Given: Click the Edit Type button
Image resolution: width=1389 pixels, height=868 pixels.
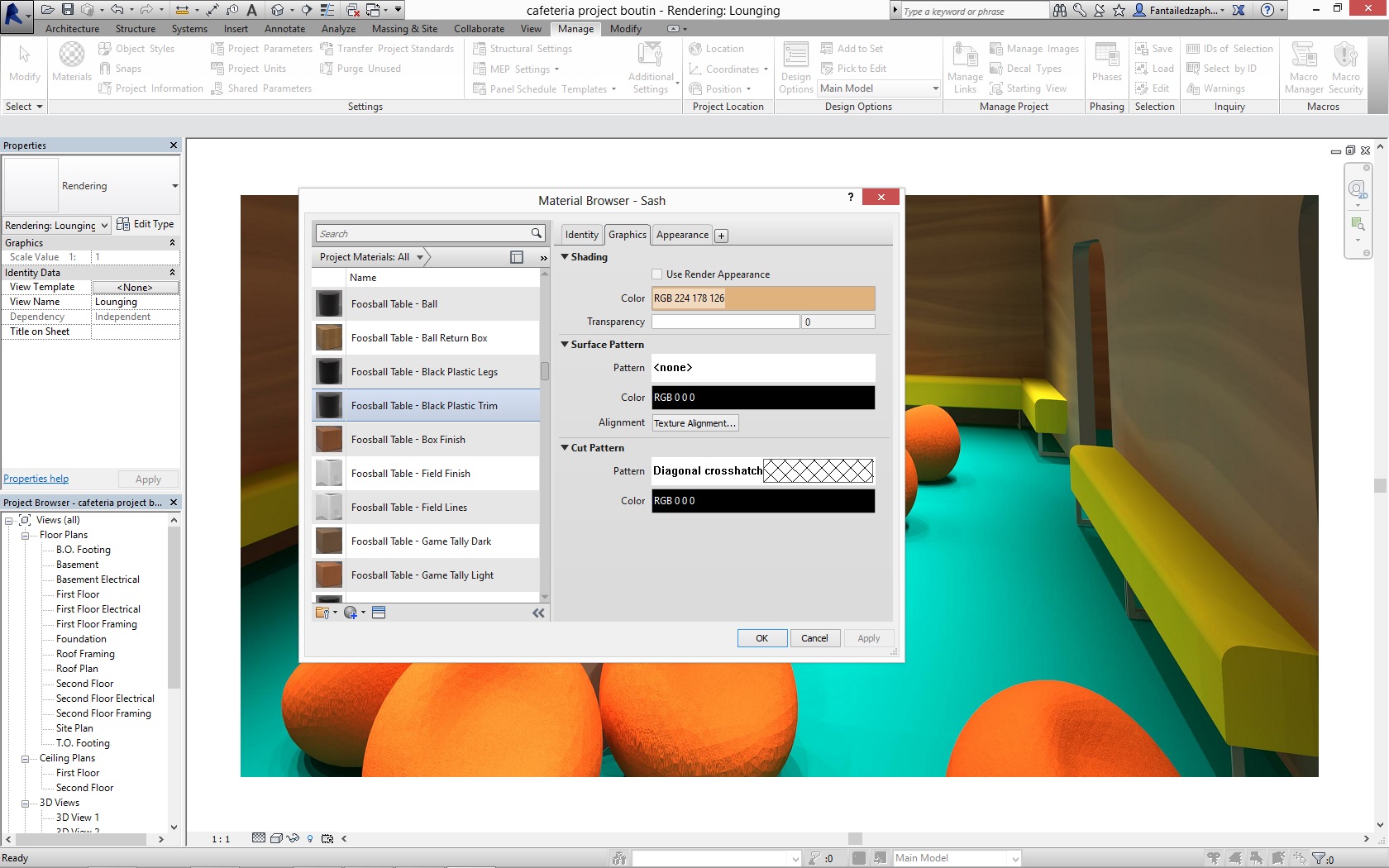Looking at the screenshot, I should coord(146,224).
